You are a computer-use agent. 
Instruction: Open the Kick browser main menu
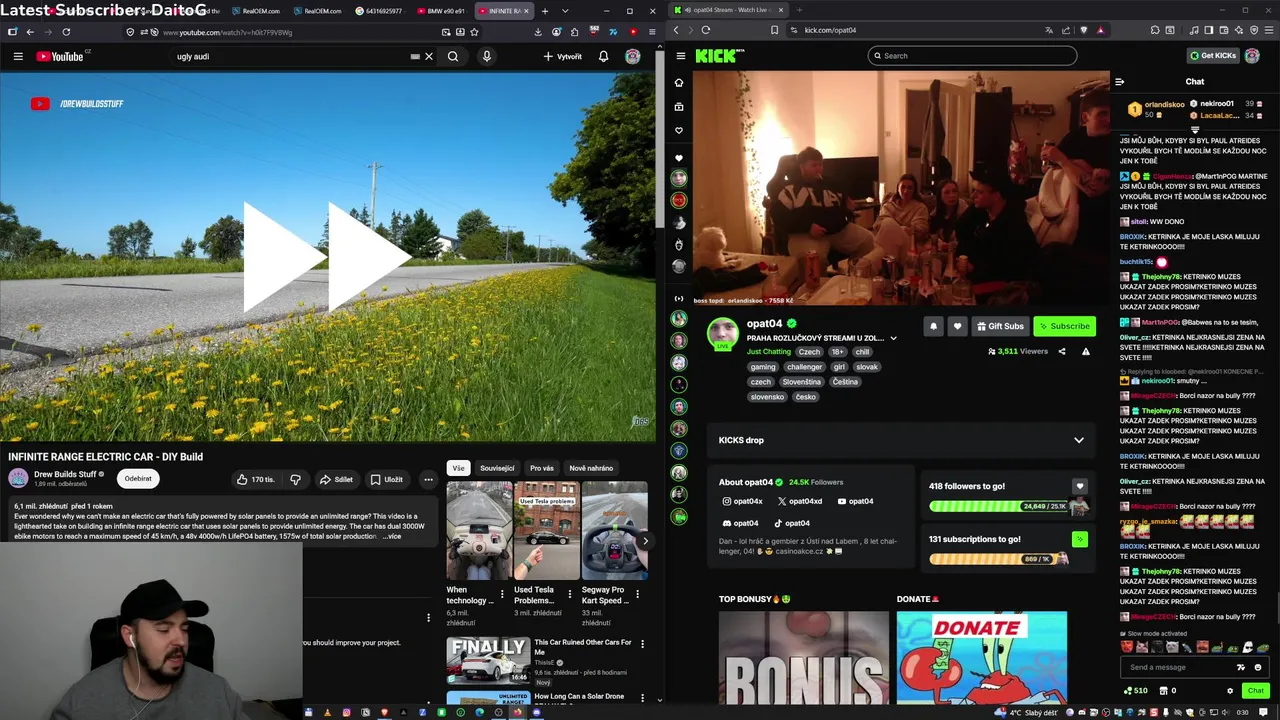tap(1267, 30)
